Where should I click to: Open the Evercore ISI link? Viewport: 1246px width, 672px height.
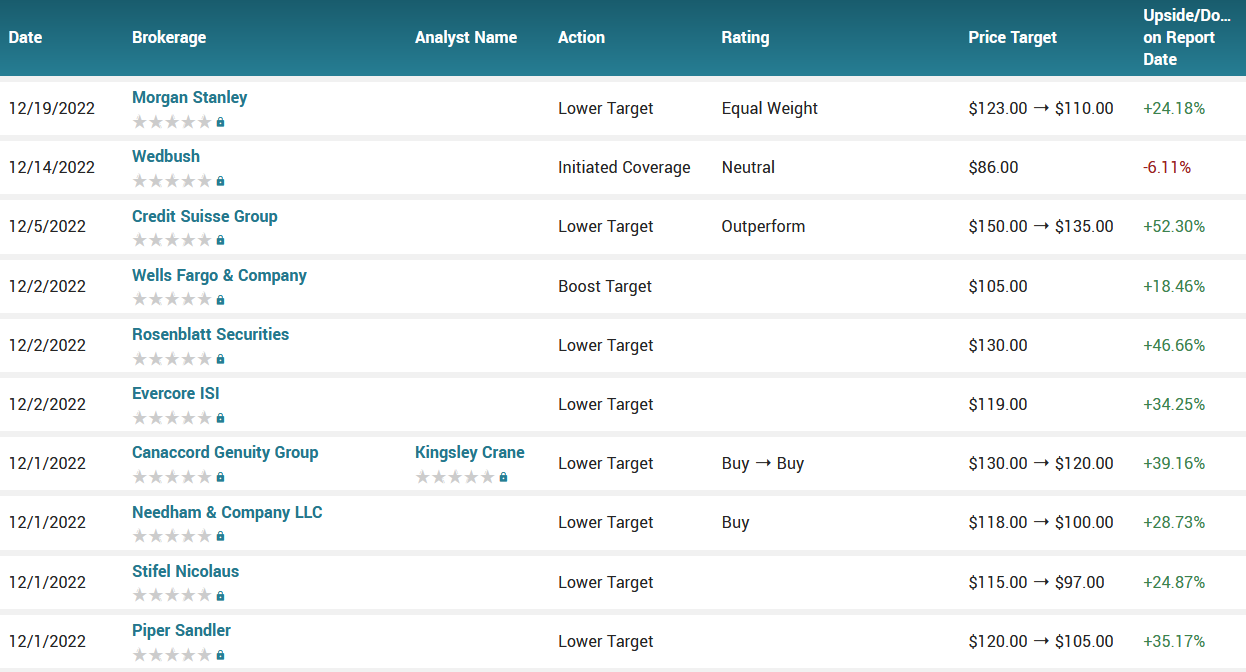(176, 393)
